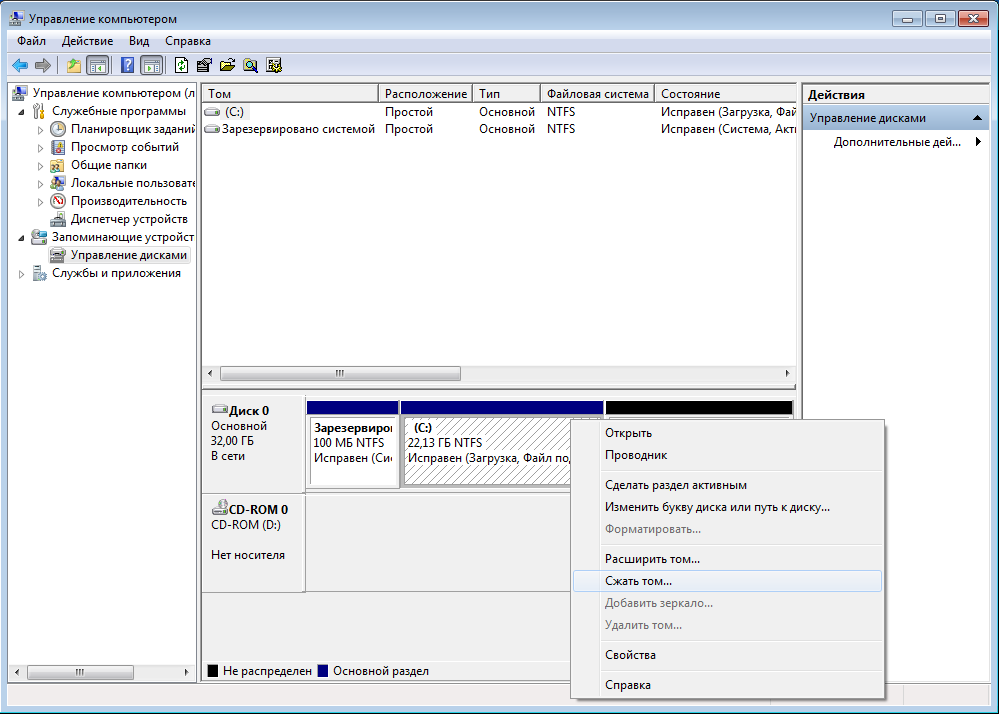Open the Файл menu
The image size is (999, 714).
coord(31,41)
